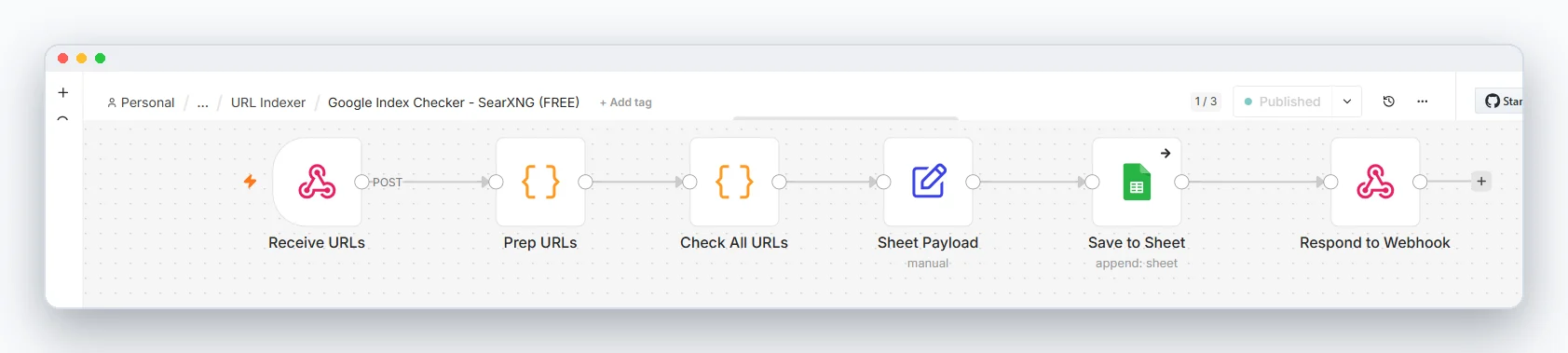The image size is (1568, 353).
Task: Select workflow name Google Index Checker - SearXNG (FREE)
Action: click(454, 102)
